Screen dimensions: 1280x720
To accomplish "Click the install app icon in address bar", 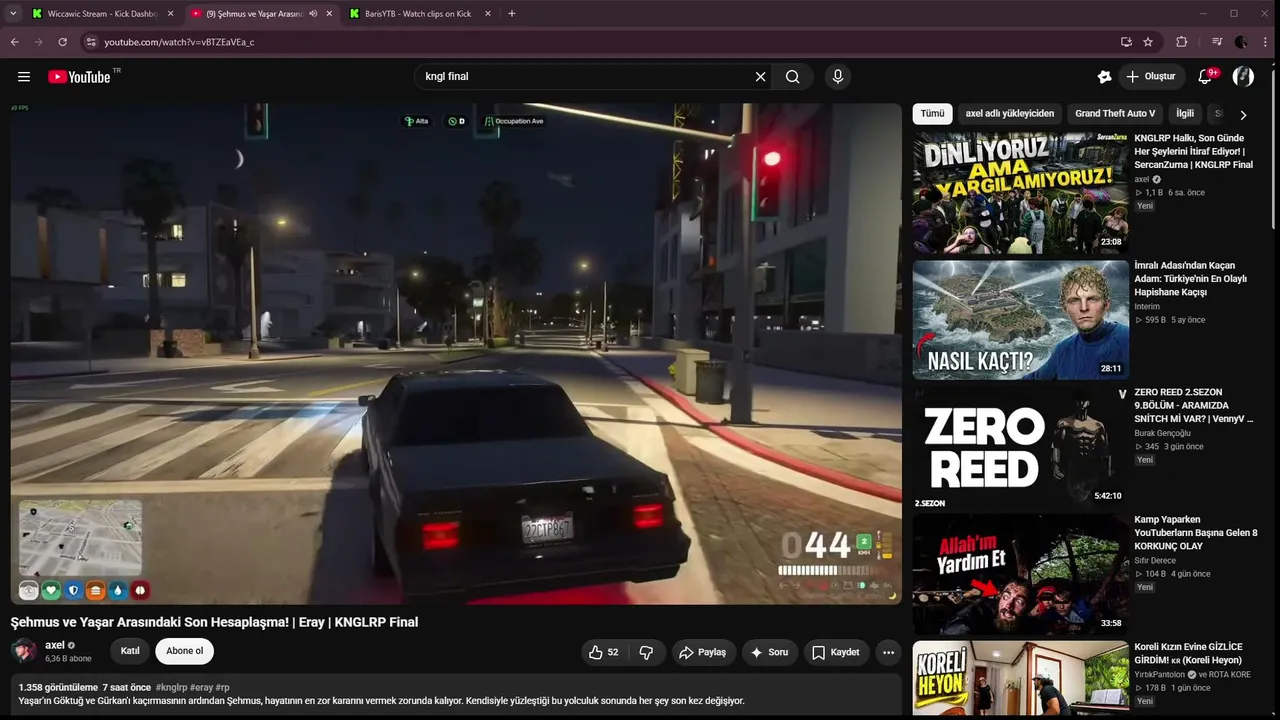I will 1126,42.
